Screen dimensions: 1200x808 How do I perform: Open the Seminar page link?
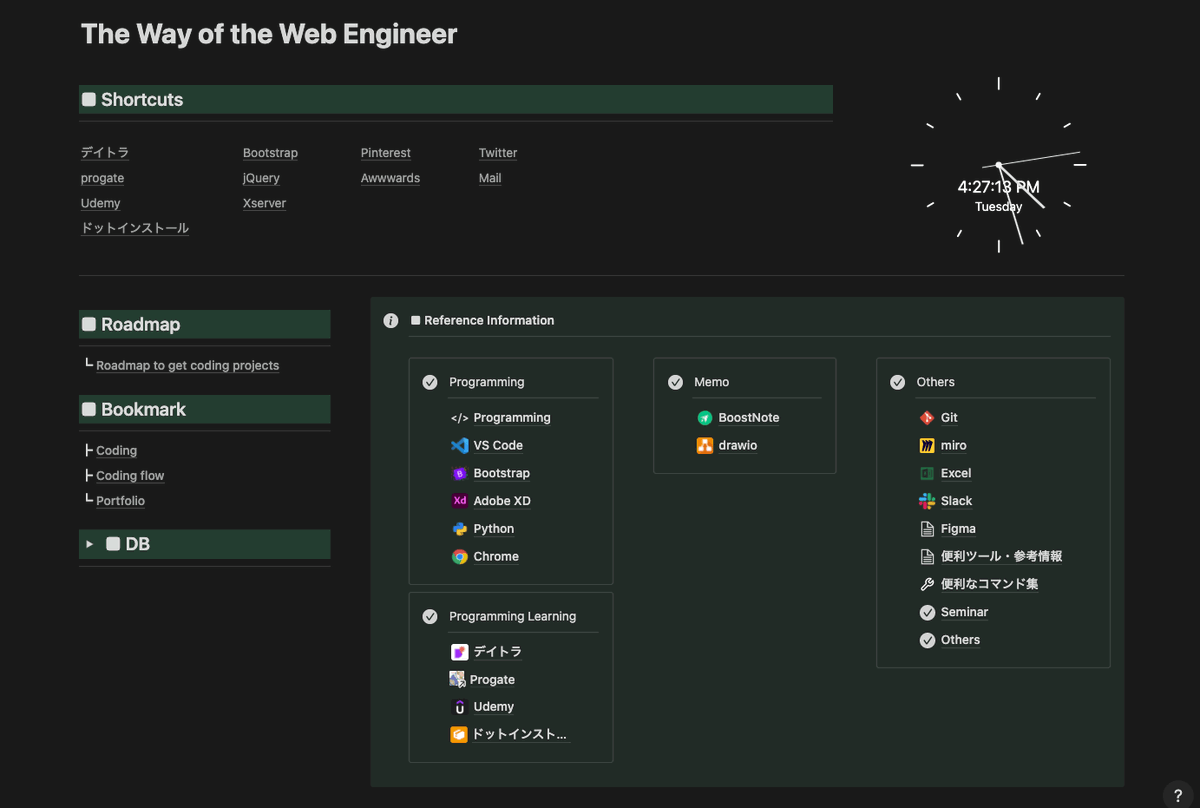tap(965, 613)
